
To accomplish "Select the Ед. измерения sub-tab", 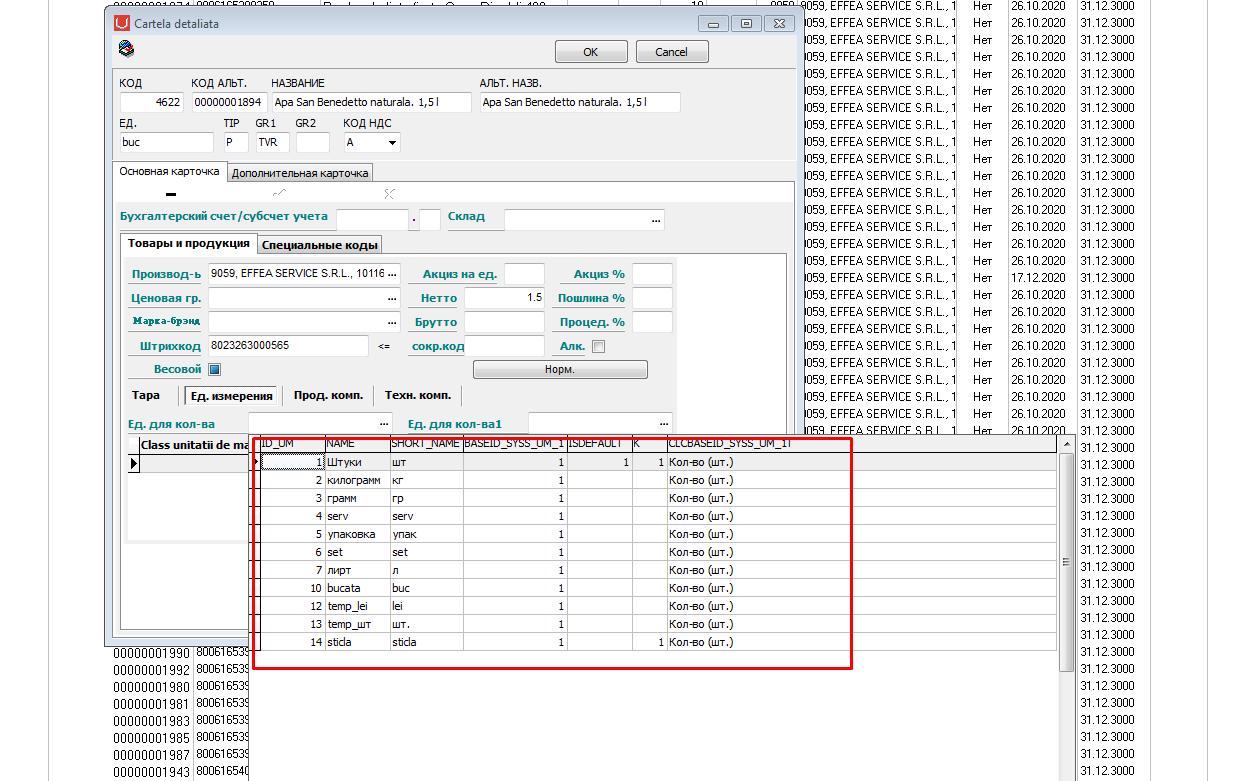I will click(232, 396).
